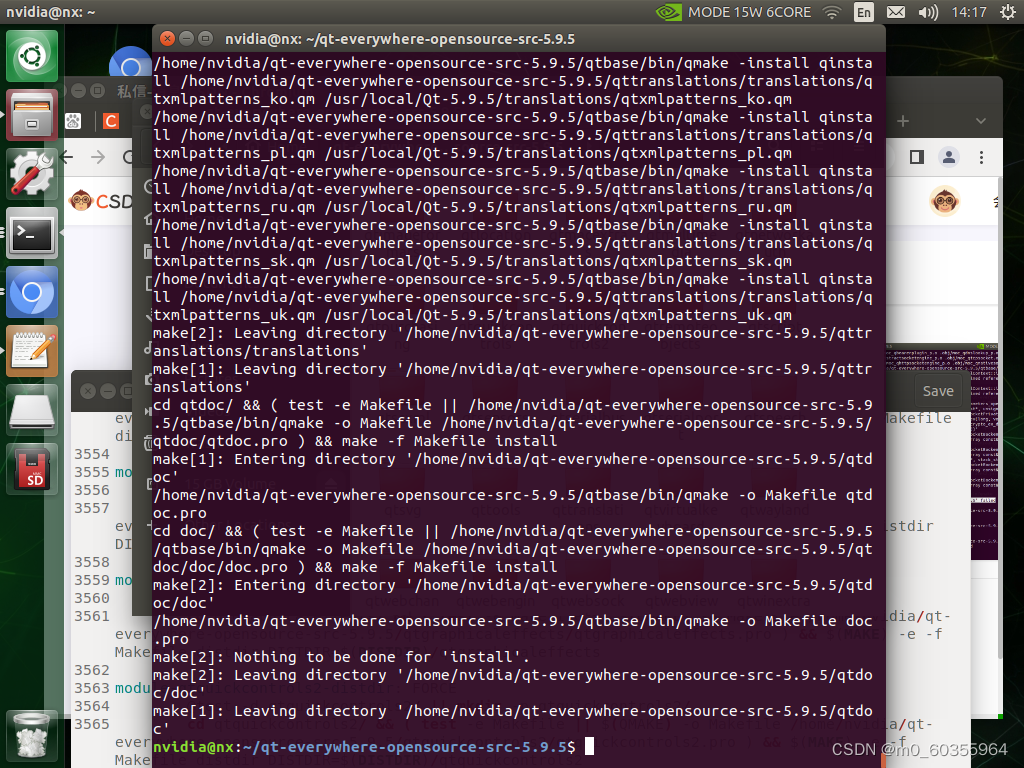Open the Wi-Fi network menu
The width and height of the screenshot is (1024, 768).
[832, 12]
